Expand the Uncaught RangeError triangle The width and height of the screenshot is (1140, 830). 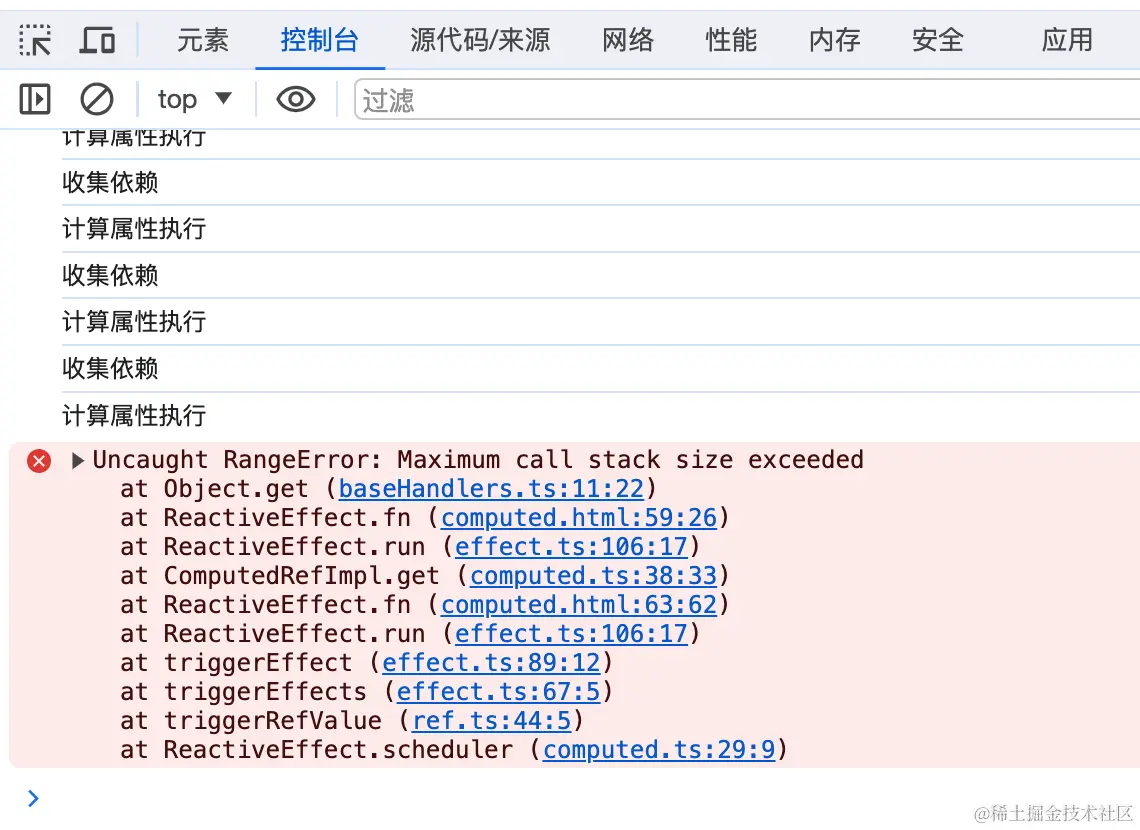[78, 461]
